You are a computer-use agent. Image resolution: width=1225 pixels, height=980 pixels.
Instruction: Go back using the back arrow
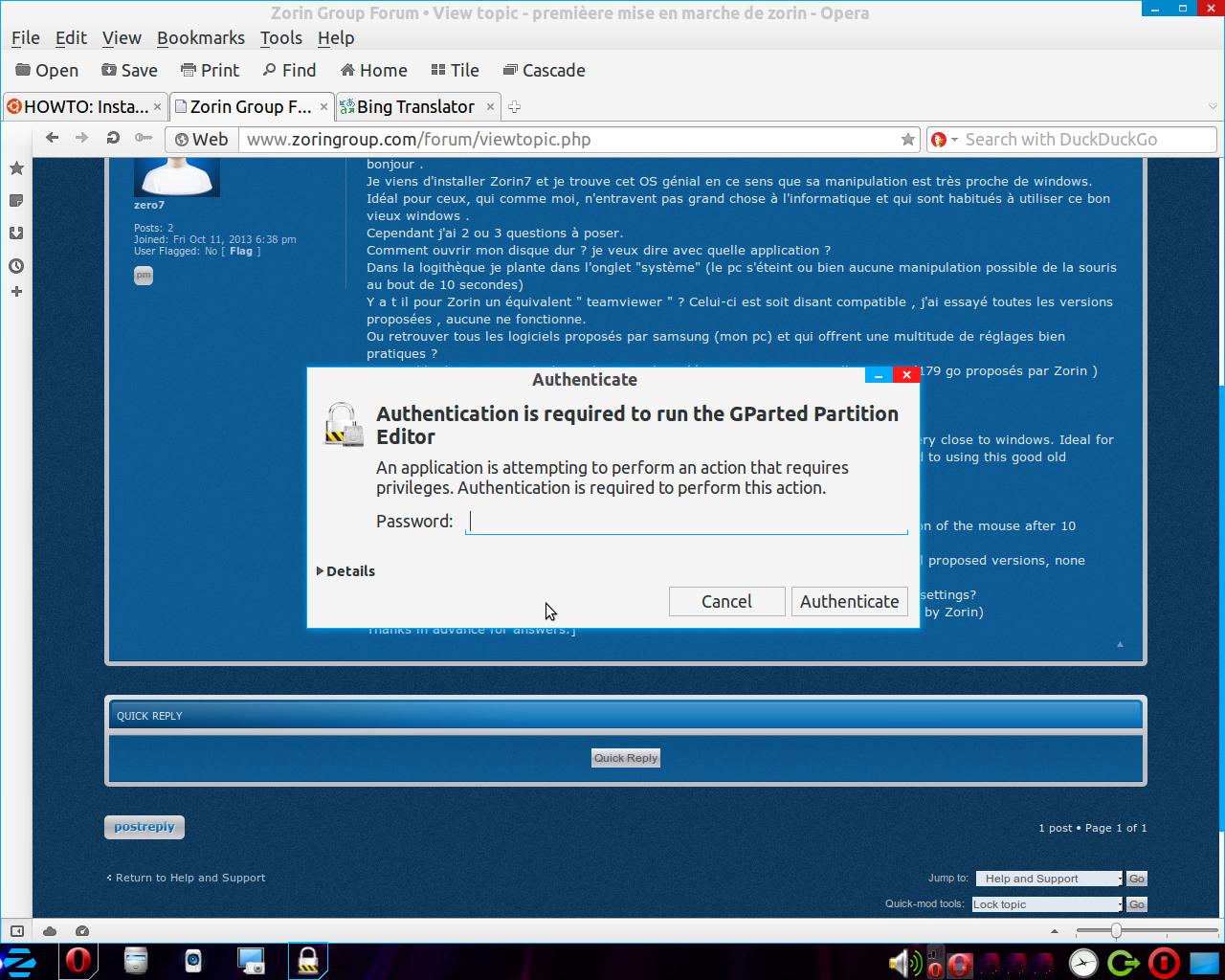[53, 138]
